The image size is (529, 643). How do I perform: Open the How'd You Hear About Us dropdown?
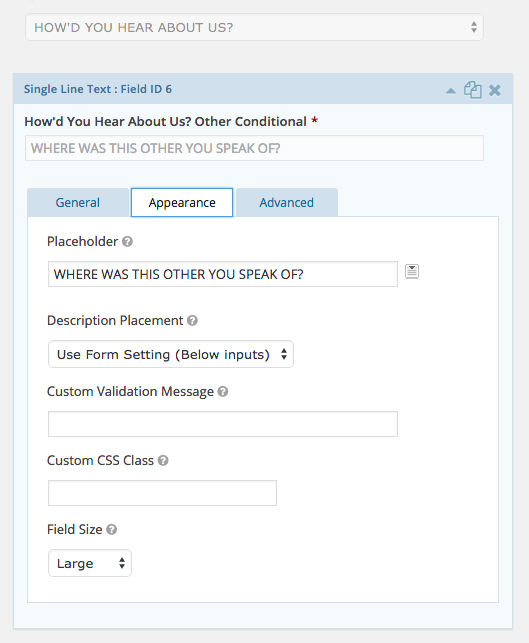tap(254, 27)
